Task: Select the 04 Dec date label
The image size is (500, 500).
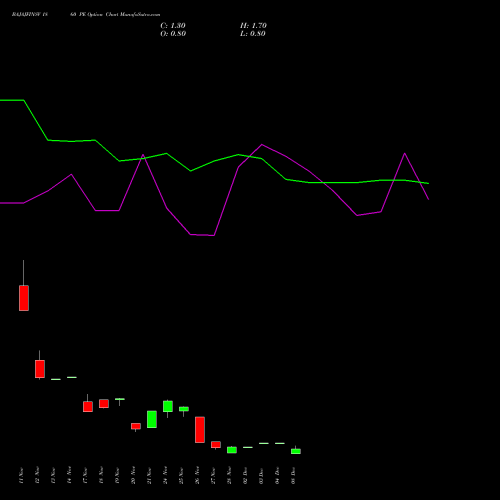Action: click(277, 475)
